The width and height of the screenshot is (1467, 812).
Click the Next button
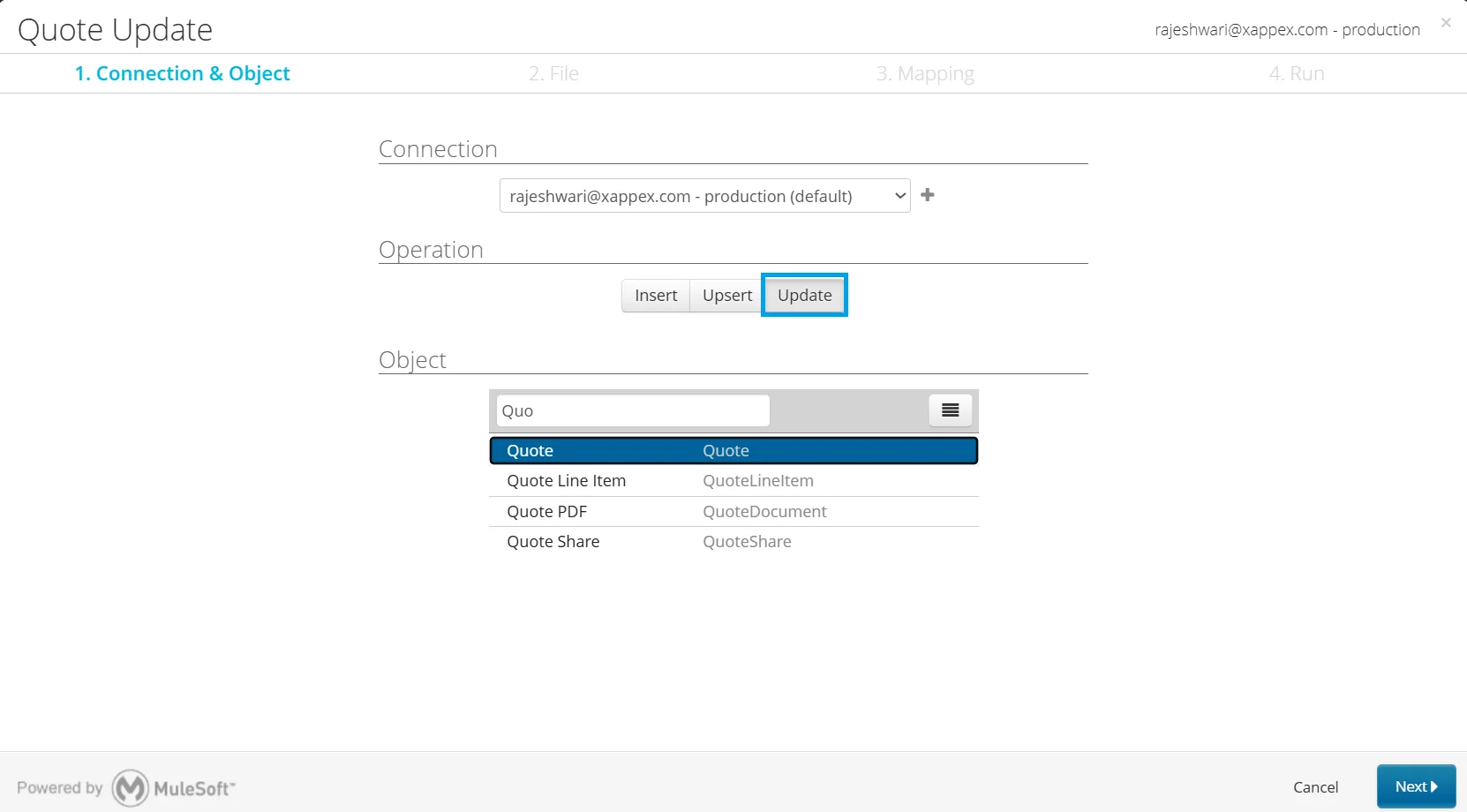[x=1416, y=786]
